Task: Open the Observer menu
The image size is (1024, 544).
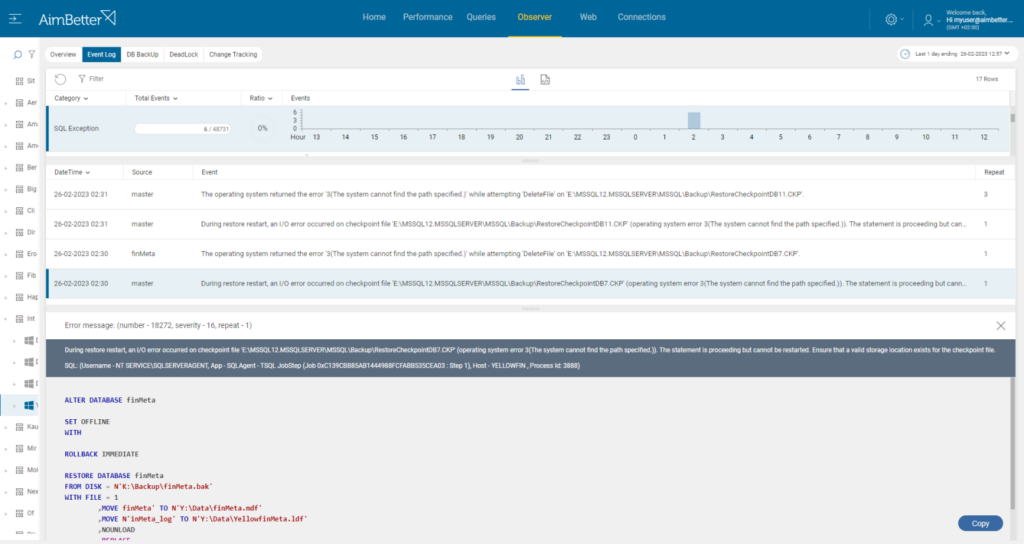Action: pyautogui.click(x=535, y=18)
